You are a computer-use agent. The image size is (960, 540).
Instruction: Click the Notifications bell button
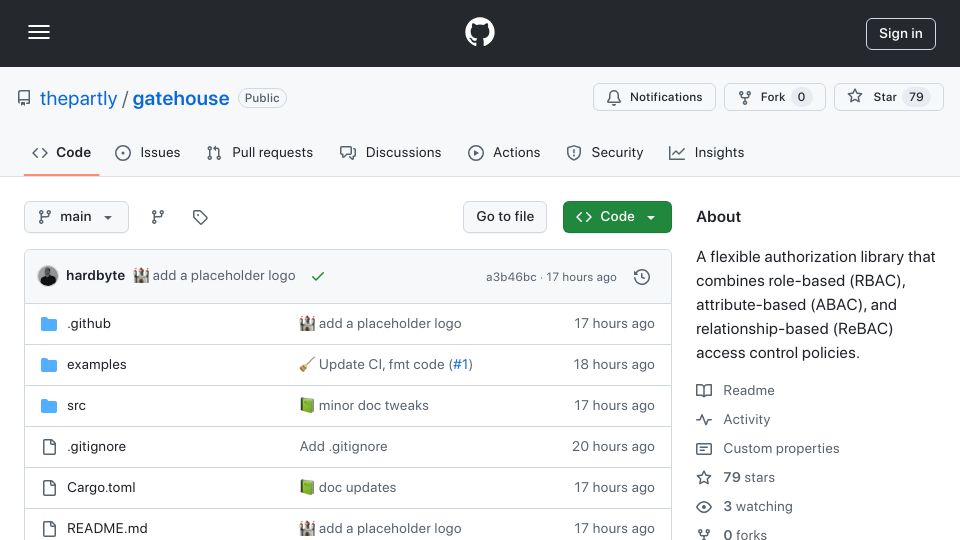(654, 97)
